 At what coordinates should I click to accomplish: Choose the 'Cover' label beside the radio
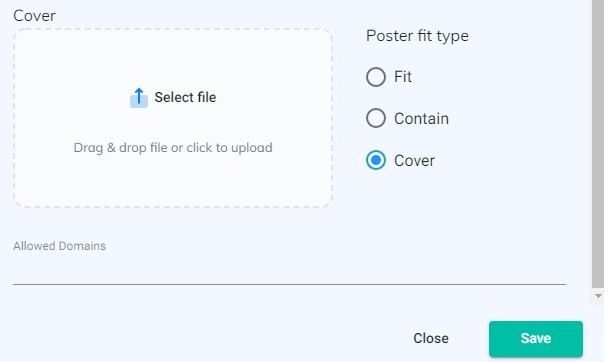[414, 160]
